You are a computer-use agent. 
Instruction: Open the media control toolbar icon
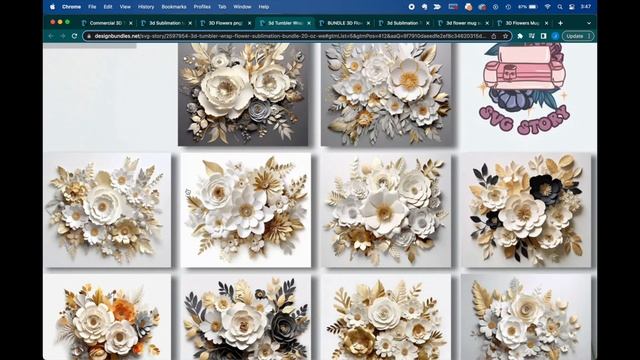tap(532, 36)
